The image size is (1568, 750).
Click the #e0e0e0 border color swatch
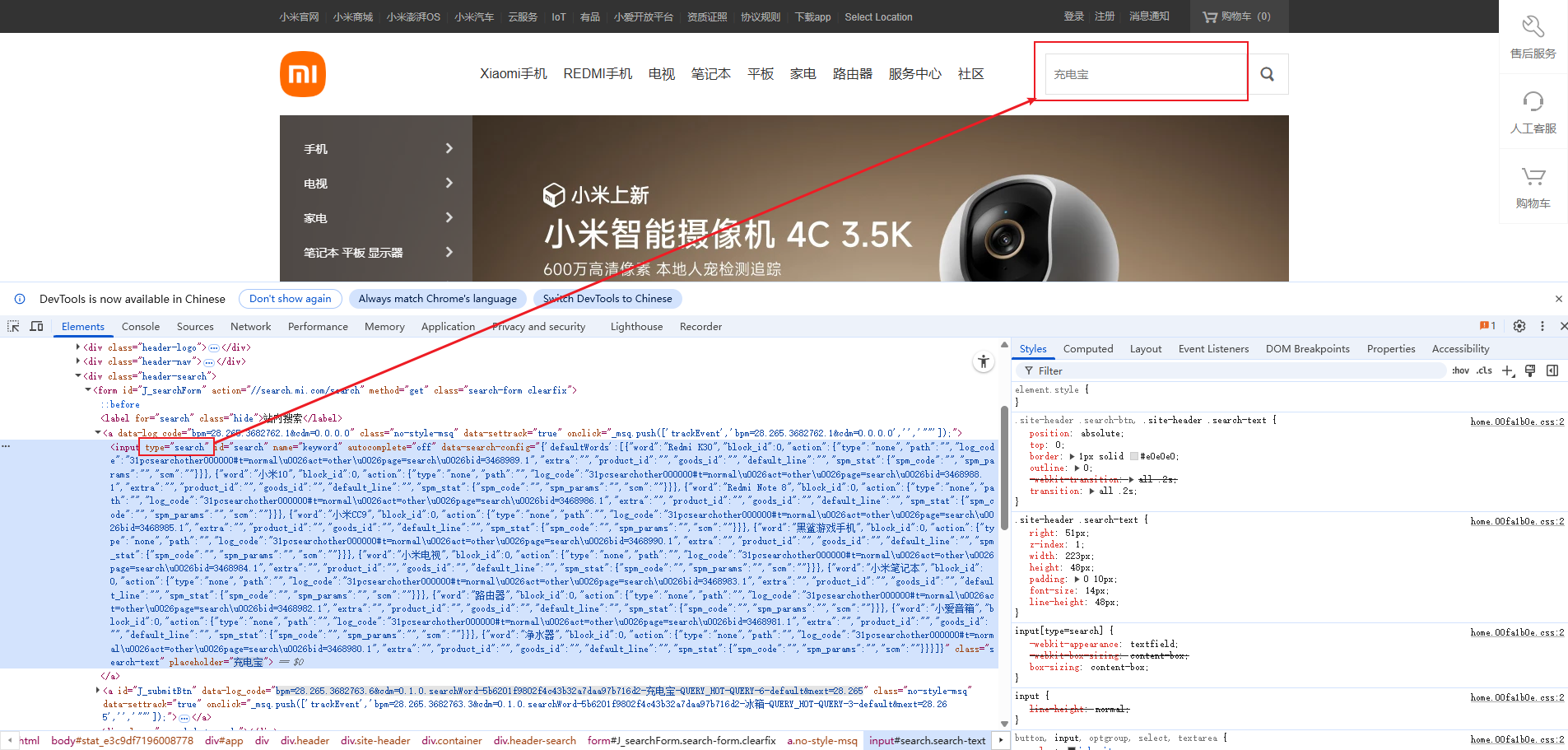1133,456
